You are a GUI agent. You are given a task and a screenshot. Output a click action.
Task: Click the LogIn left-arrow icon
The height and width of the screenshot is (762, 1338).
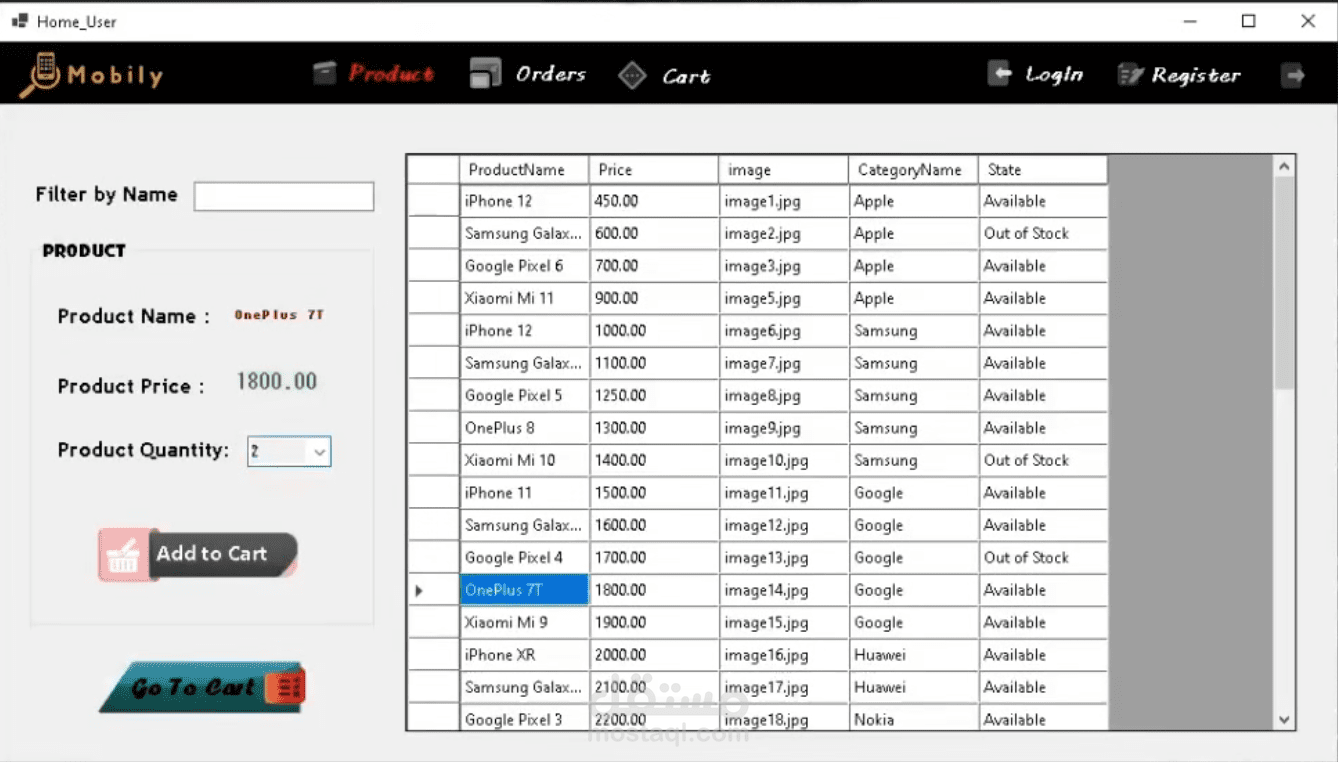click(998, 72)
